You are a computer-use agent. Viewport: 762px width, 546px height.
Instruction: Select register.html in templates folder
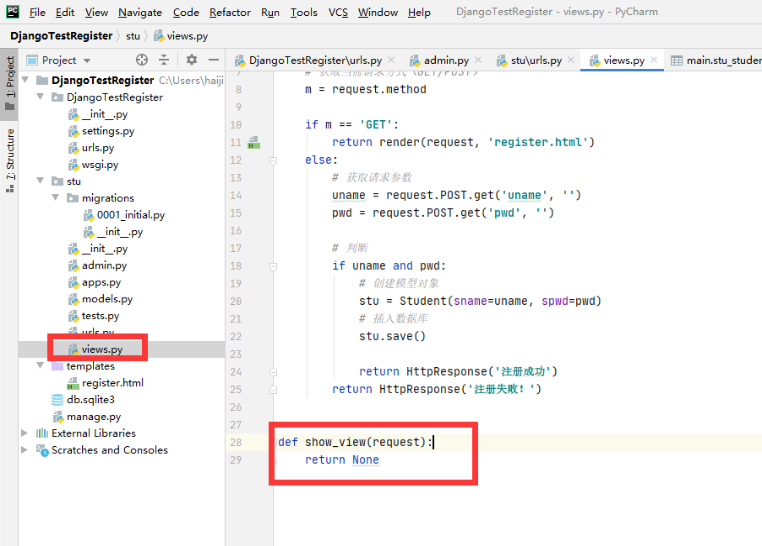tap(112, 383)
